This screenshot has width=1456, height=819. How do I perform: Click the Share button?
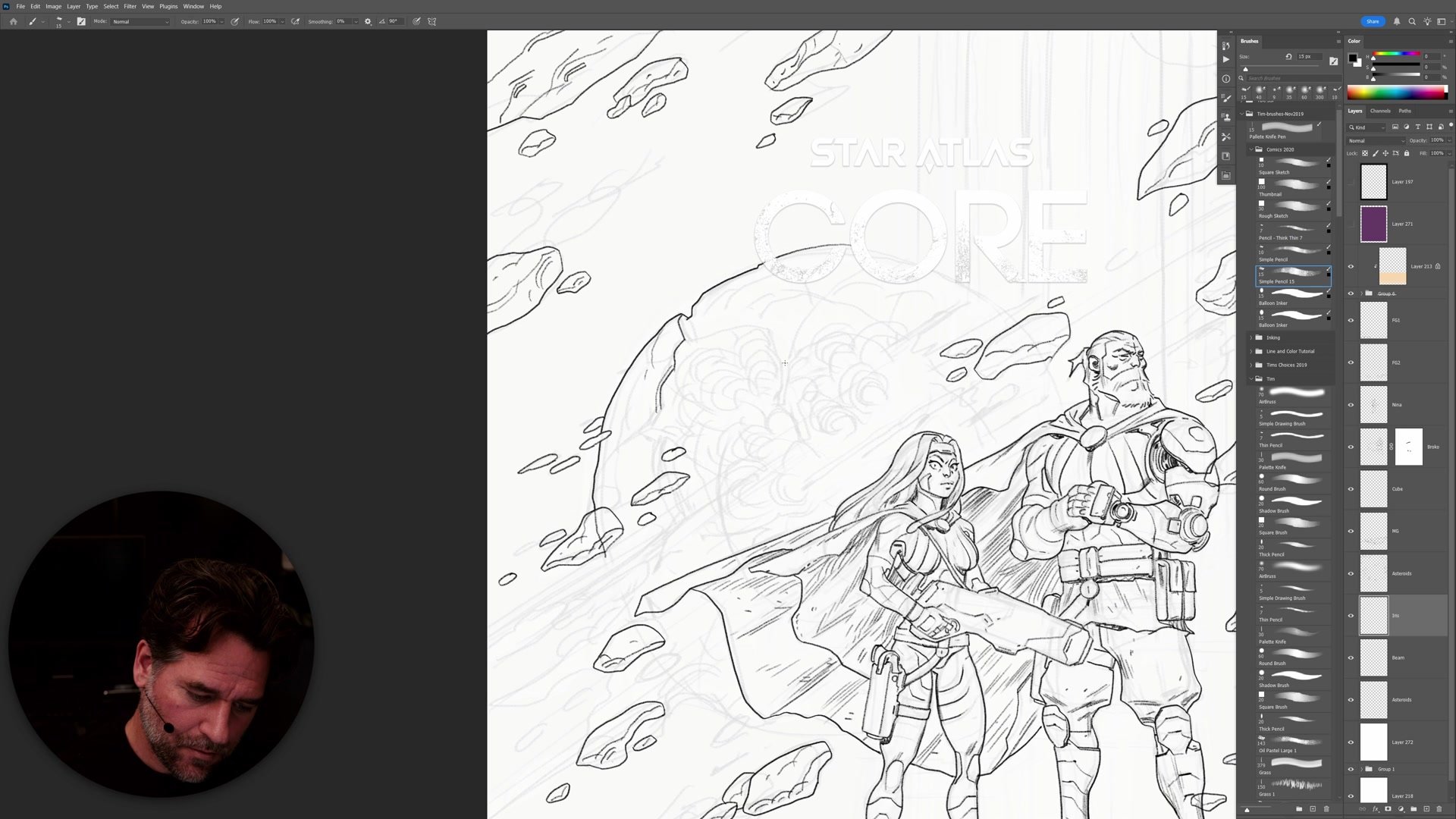coord(1373,21)
